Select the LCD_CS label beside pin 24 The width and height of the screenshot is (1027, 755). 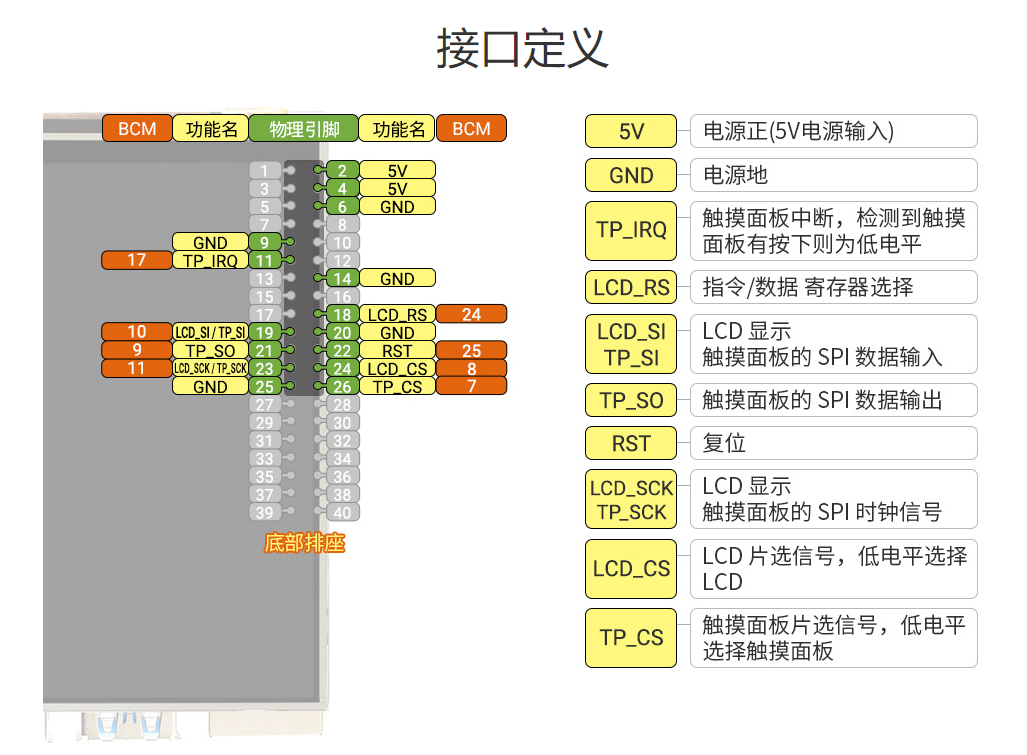pos(398,368)
